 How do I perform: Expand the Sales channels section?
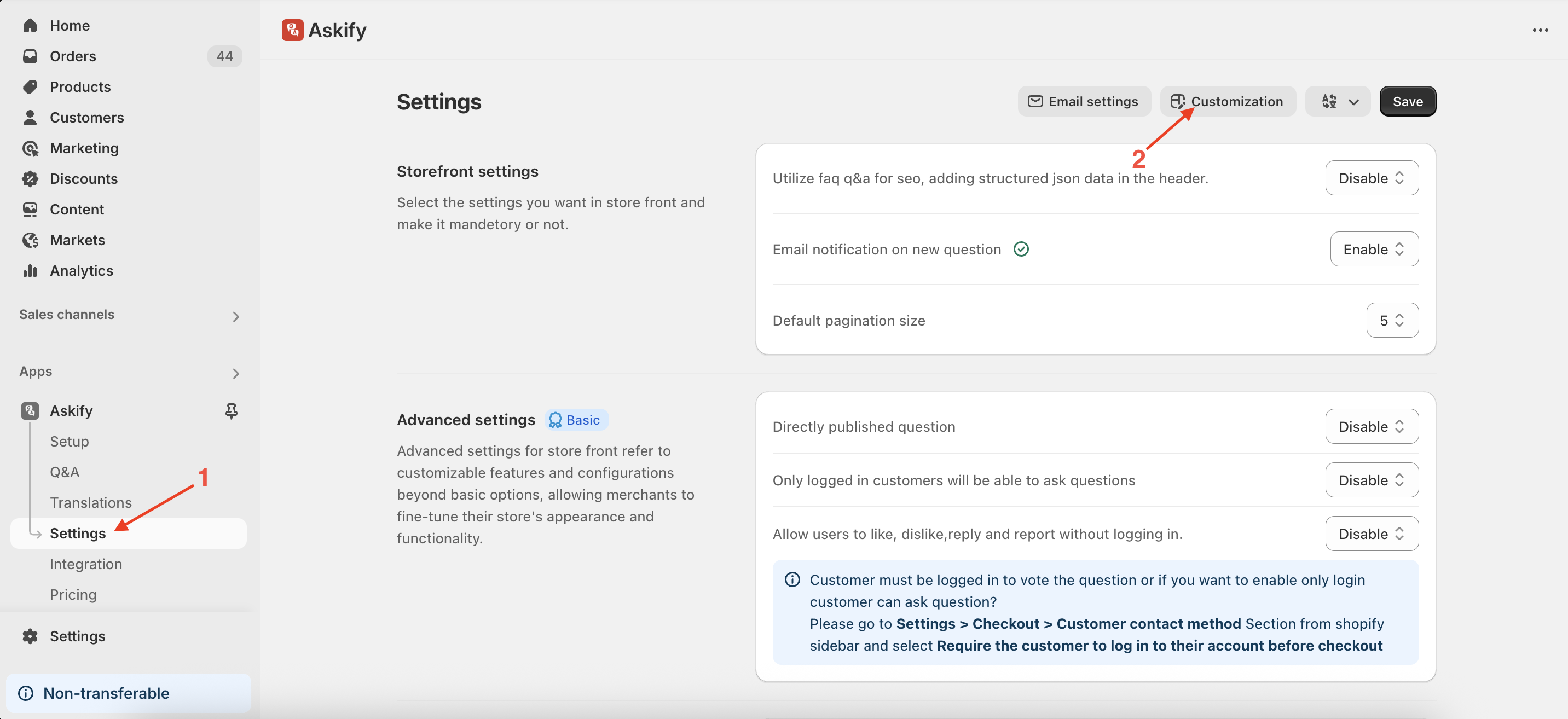[x=235, y=316]
